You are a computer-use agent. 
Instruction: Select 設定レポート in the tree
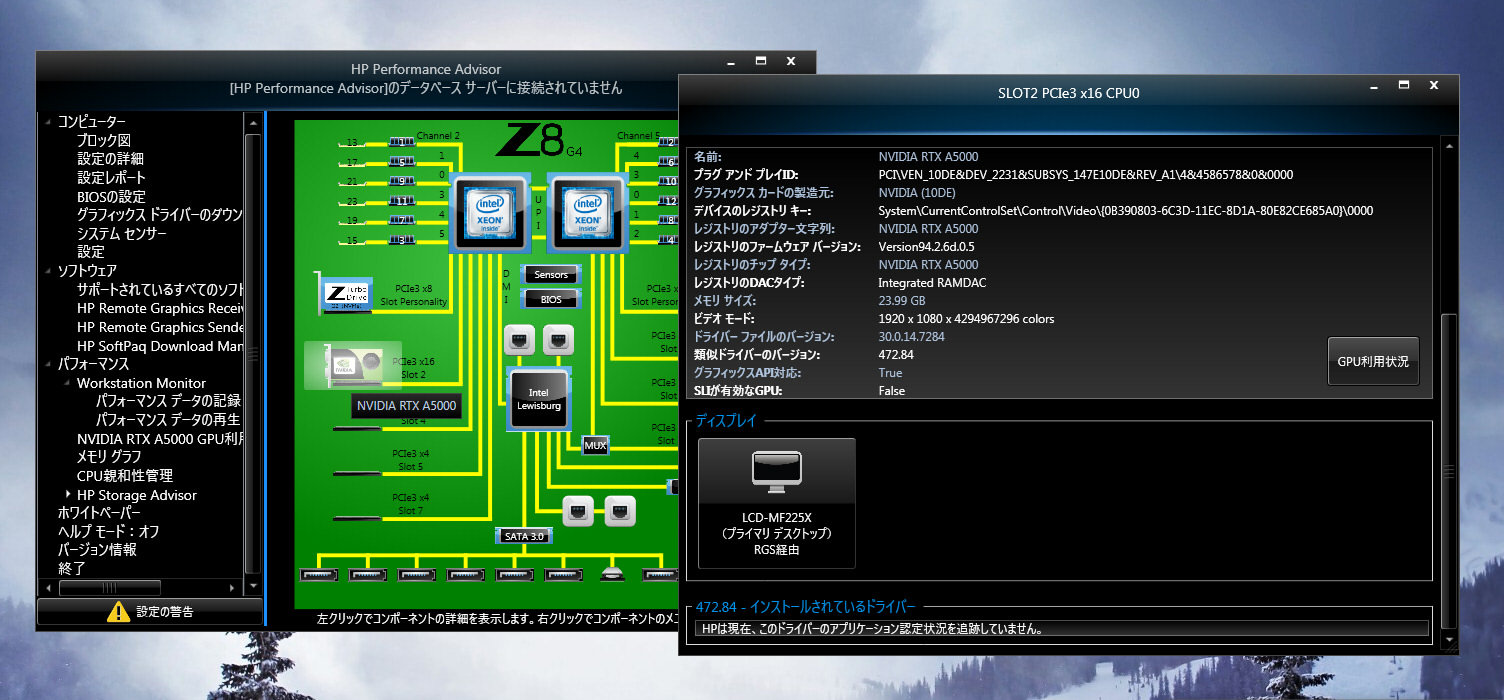point(111,178)
